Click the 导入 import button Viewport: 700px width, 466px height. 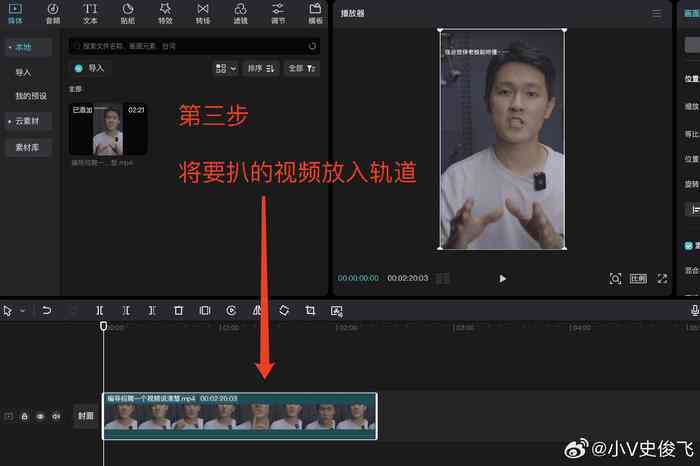[90, 68]
